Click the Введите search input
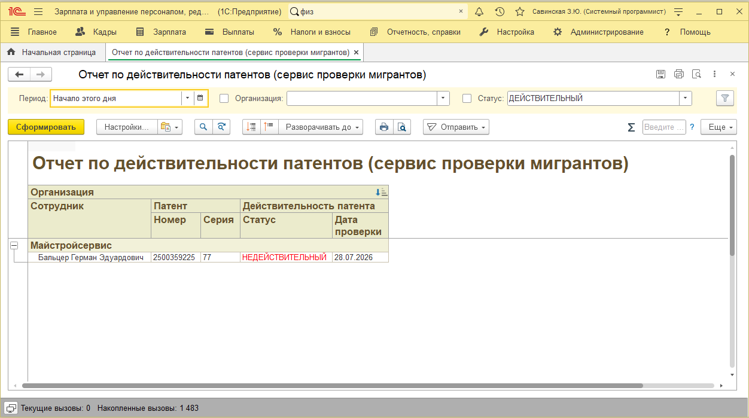749x418 pixels. pyautogui.click(x=663, y=127)
